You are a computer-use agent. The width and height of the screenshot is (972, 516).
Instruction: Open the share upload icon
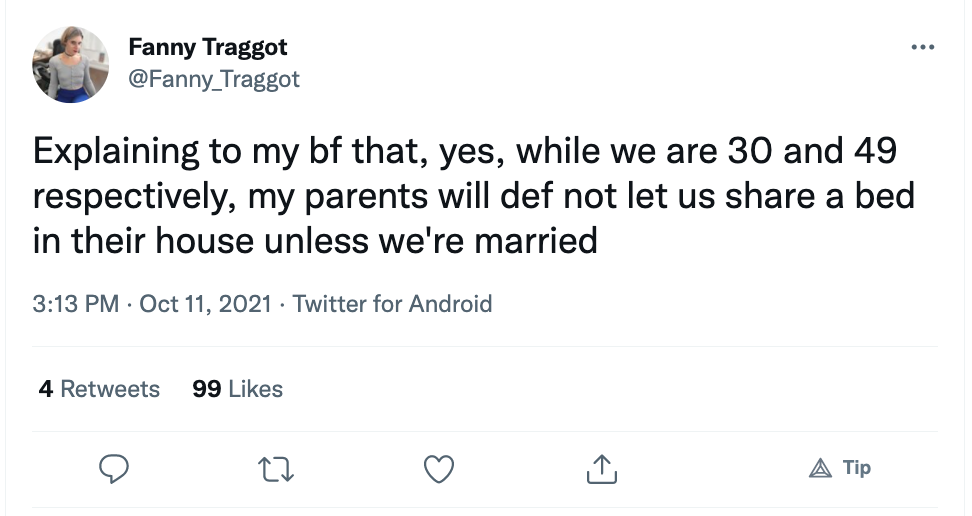[601, 469]
